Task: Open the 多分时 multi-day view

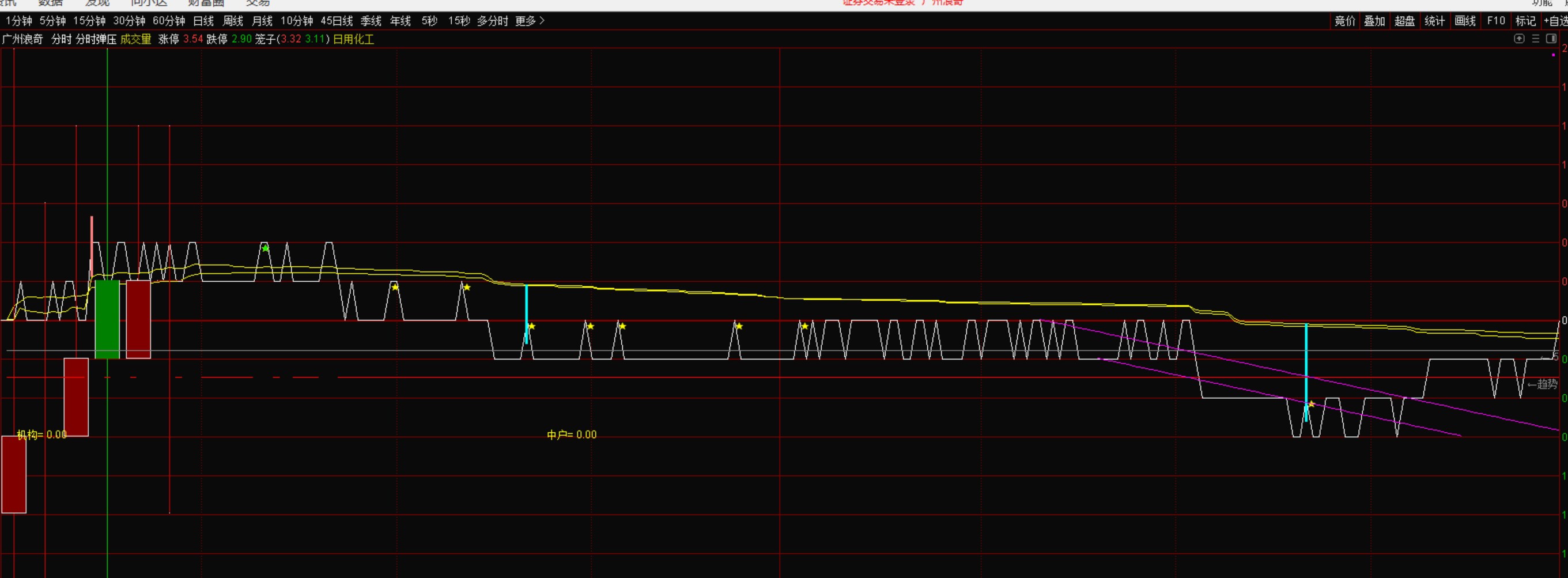Action: [x=493, y=21]
